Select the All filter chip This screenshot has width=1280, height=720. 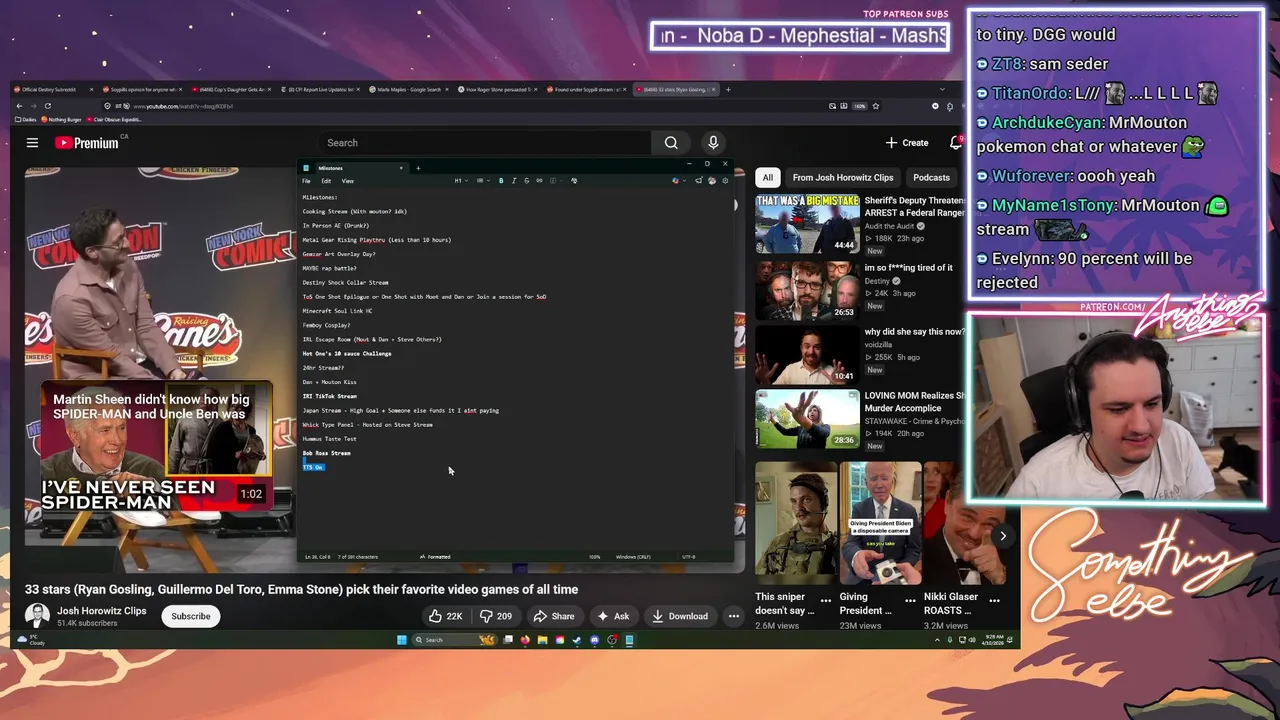coord(767,177)
